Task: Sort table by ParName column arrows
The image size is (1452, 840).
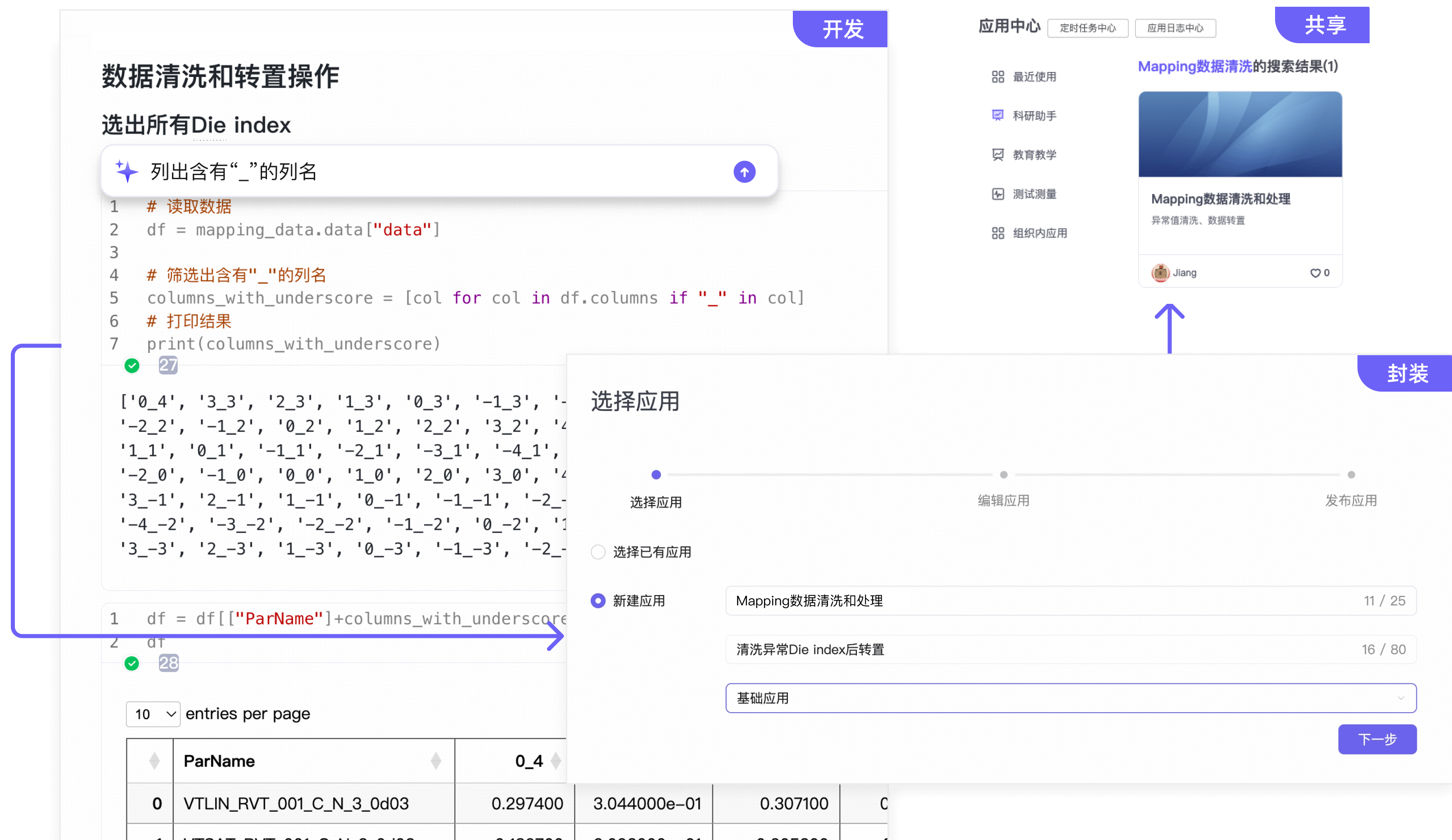Action: (436, 760)
